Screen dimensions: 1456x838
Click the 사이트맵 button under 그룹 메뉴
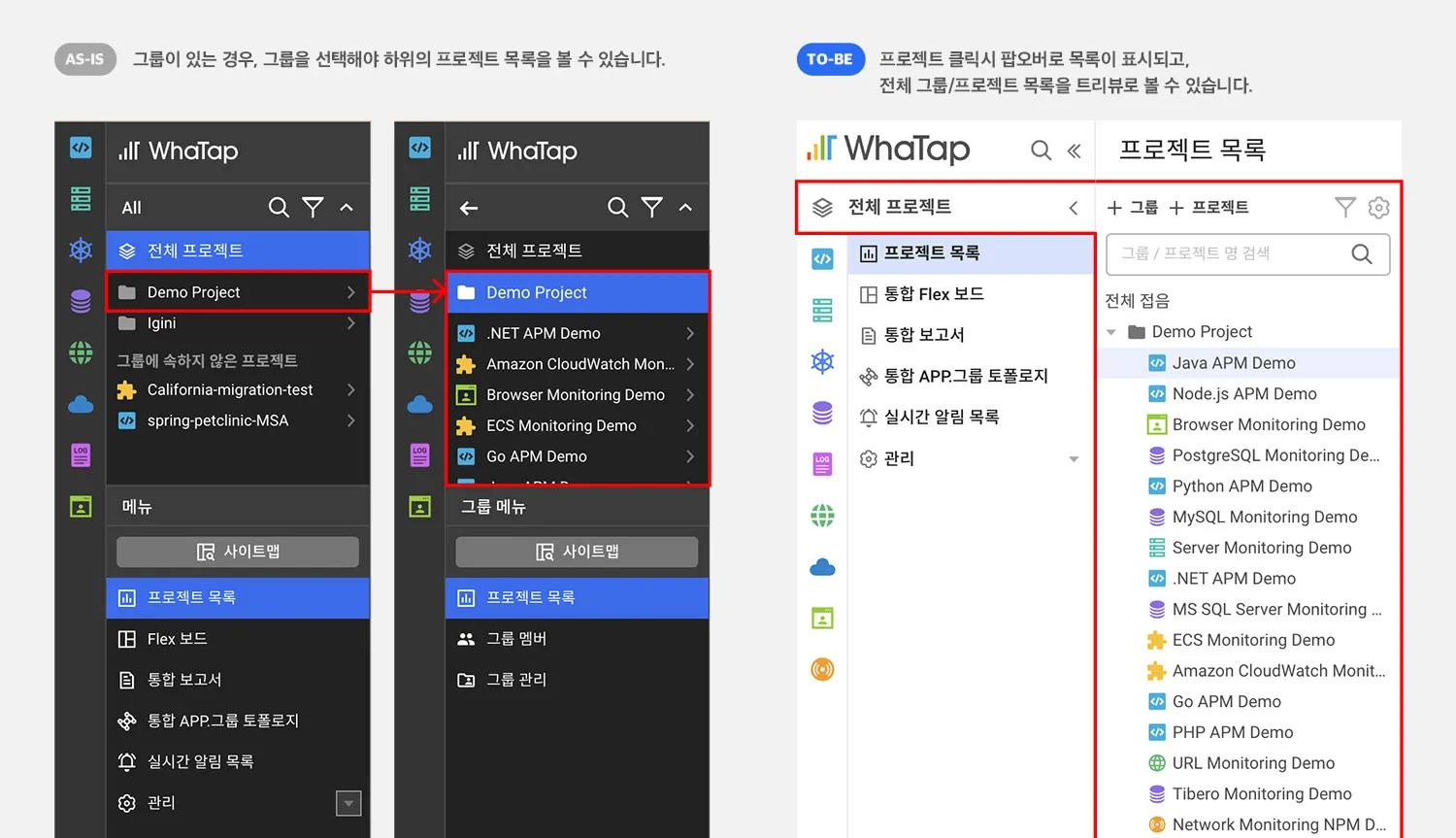click(x=578, y=552)
